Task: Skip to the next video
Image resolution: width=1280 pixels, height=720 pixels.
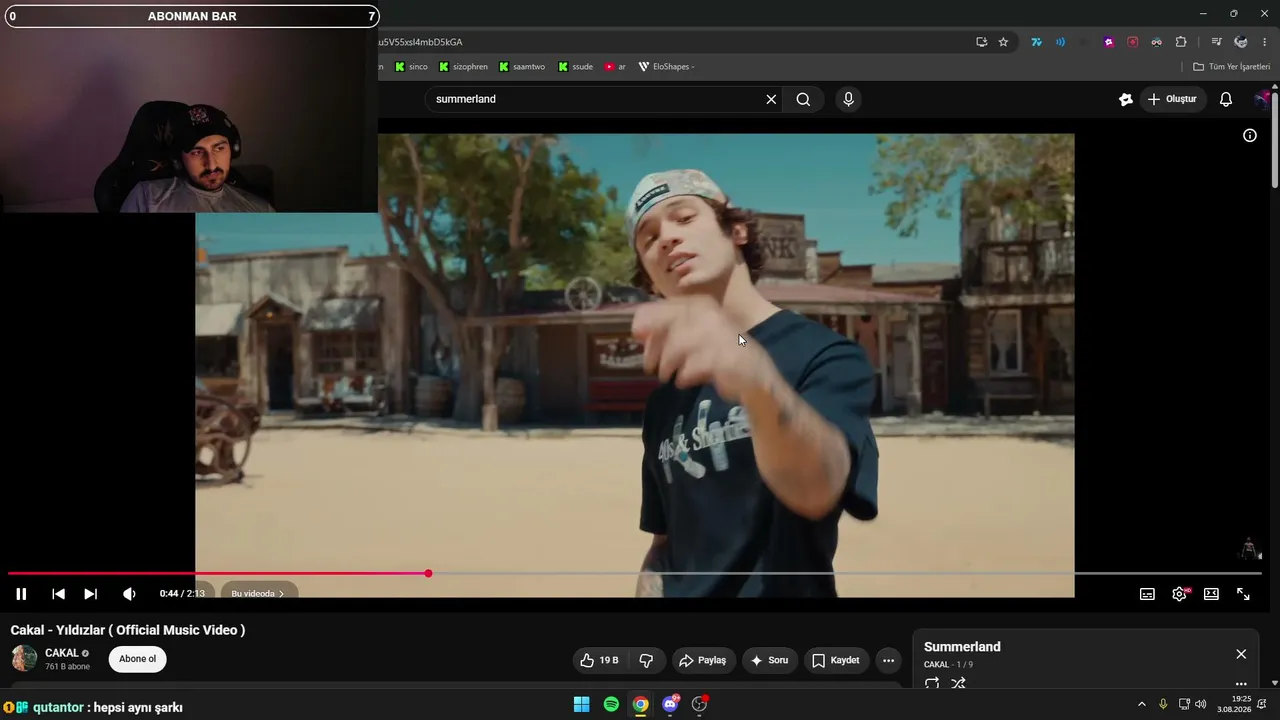Action: [90, 594]
